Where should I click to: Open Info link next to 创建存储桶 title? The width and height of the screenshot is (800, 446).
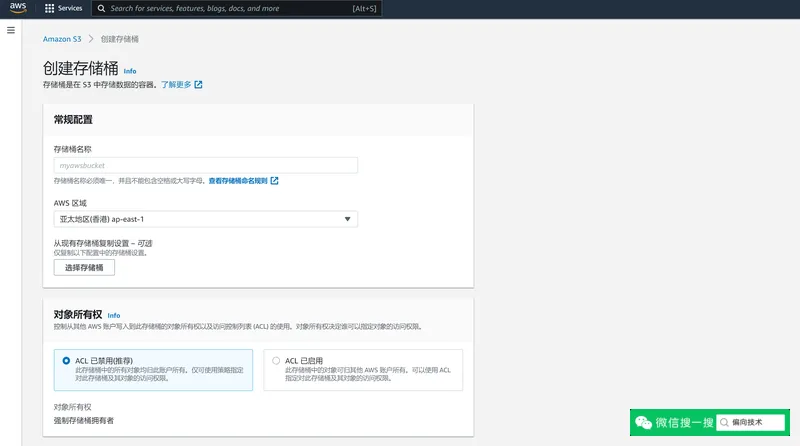click(x=130, y=71)
